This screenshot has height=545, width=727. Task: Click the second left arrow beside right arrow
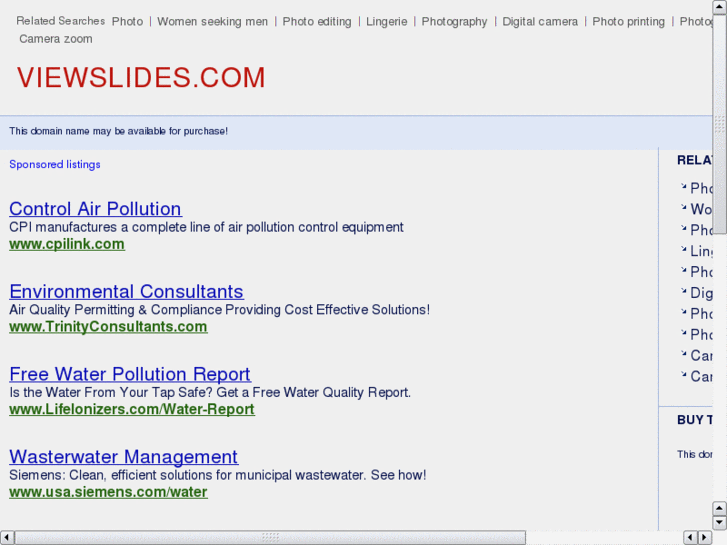click(x=690, y=538)
